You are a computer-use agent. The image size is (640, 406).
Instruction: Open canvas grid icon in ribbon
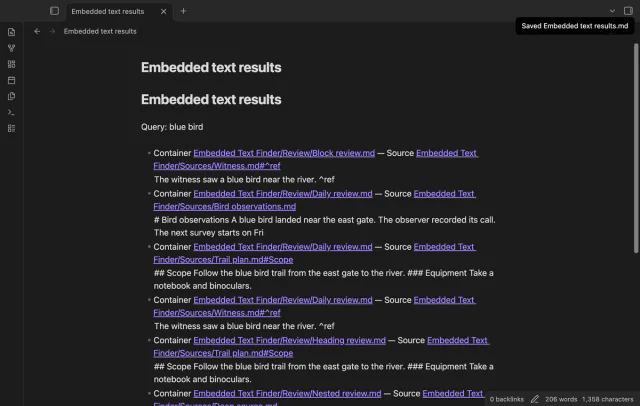click(x=11, y=64)
